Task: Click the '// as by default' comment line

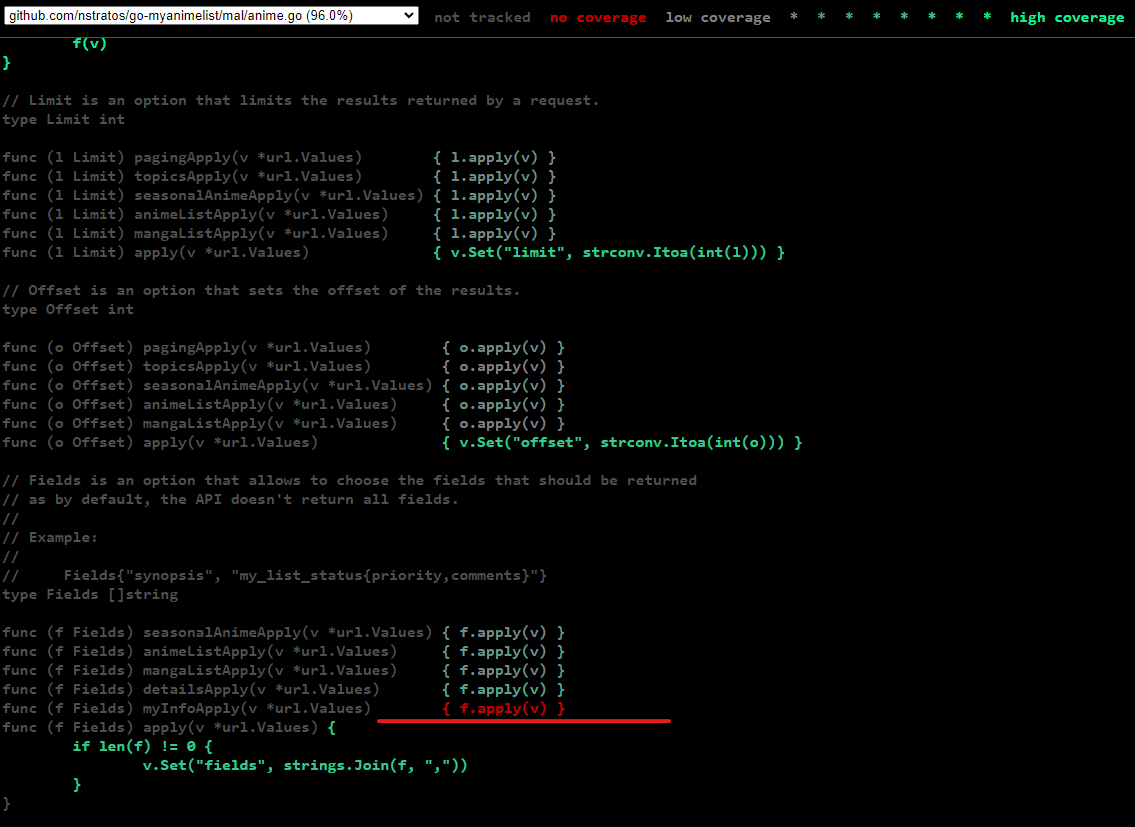Action: click(230, 500)
